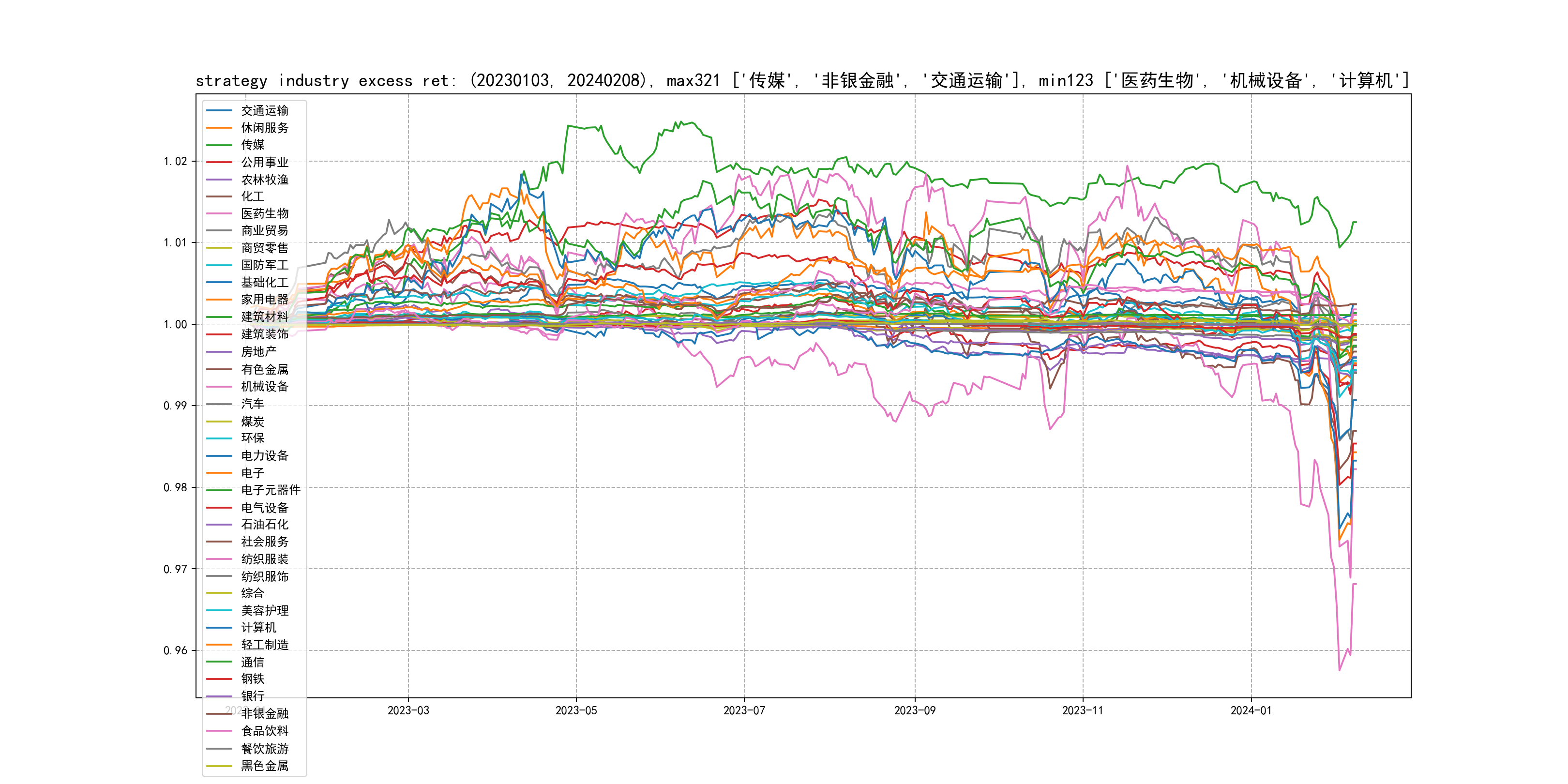The image size is (1568, 784).
Task: Click the 黑色金属 legend entry at bottom
Action: [264, 766]
